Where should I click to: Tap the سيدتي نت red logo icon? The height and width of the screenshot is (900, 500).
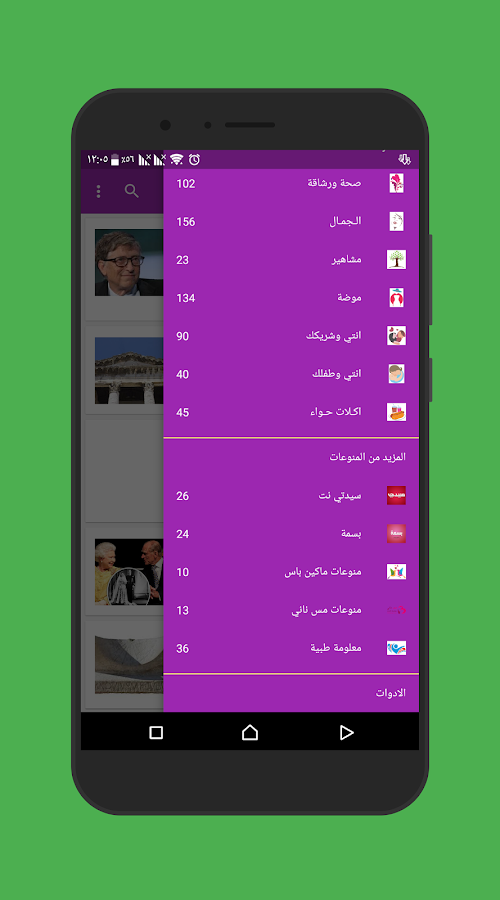tap(397, 495)
